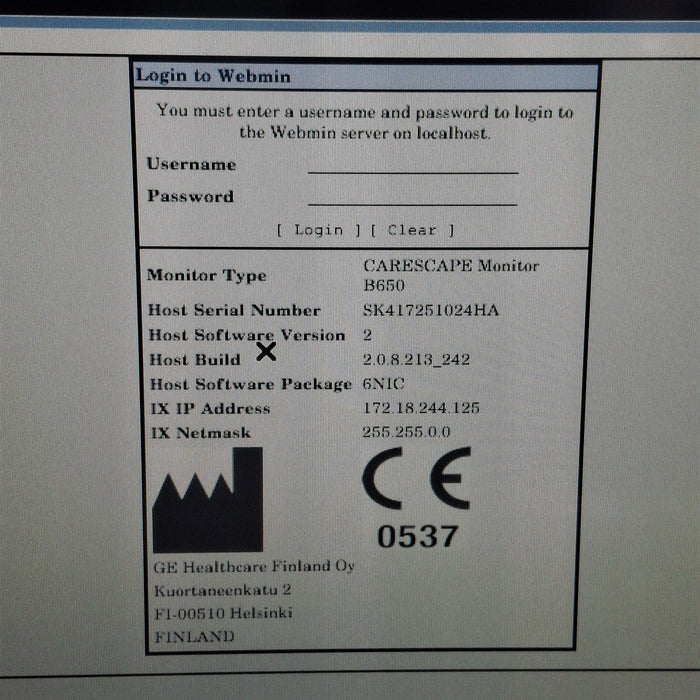
Task: Click the factory manufacturer symbol icon
Action: tap(207, 500)
